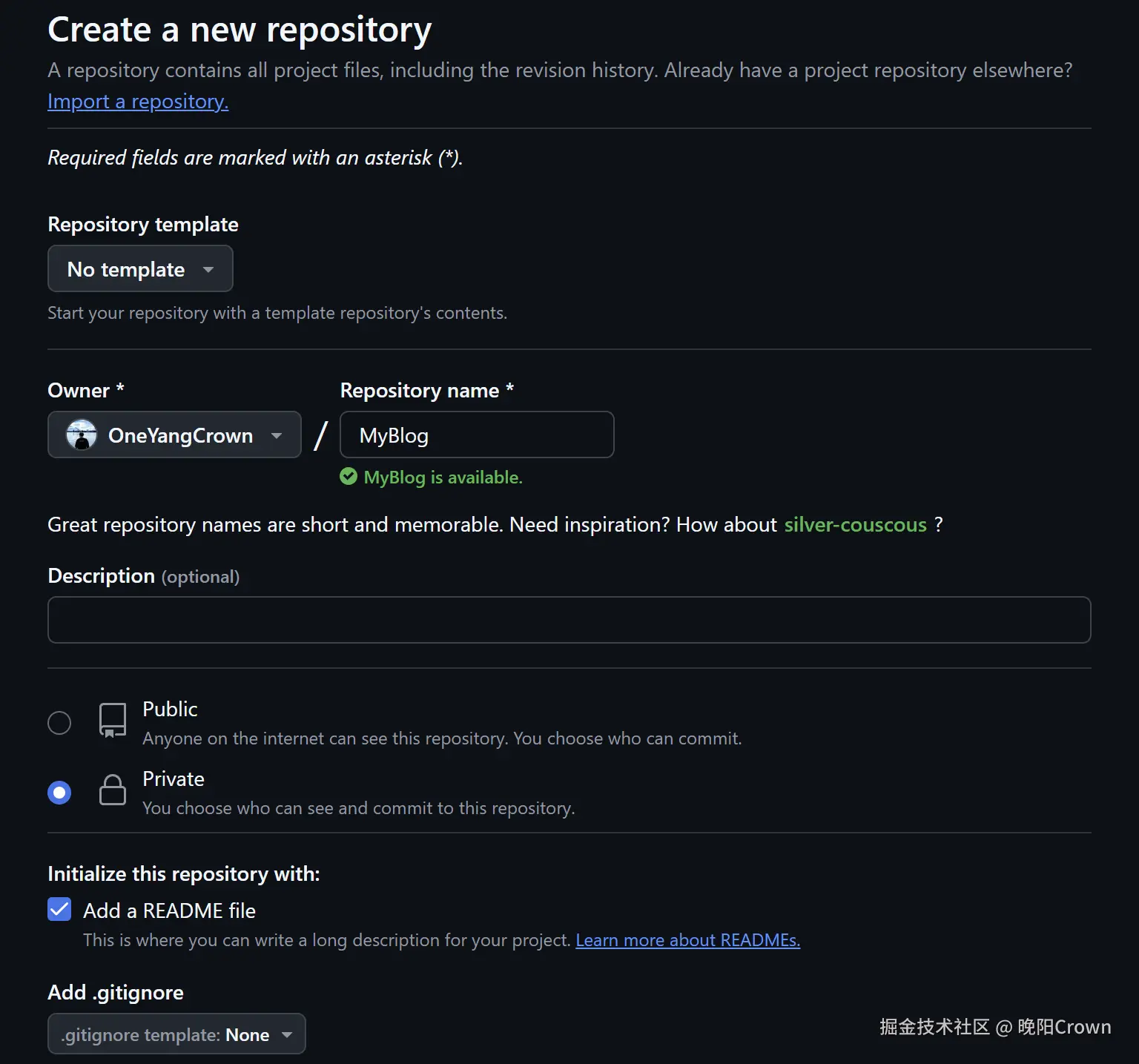Click the Private repository lock icon
Viewport: 1139px width, 1064px height.
pyautogui.click(x=113, y=790)
